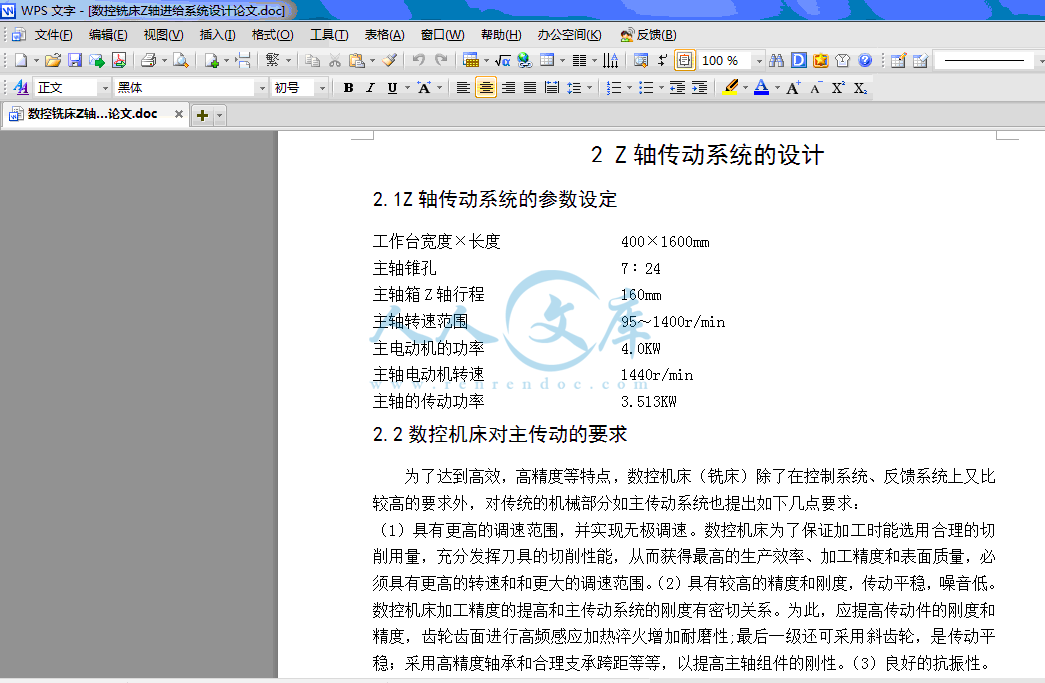Expand the font size dropdown showing 初号
Screen dimensions: 1045x683
[x=322, y=88]
